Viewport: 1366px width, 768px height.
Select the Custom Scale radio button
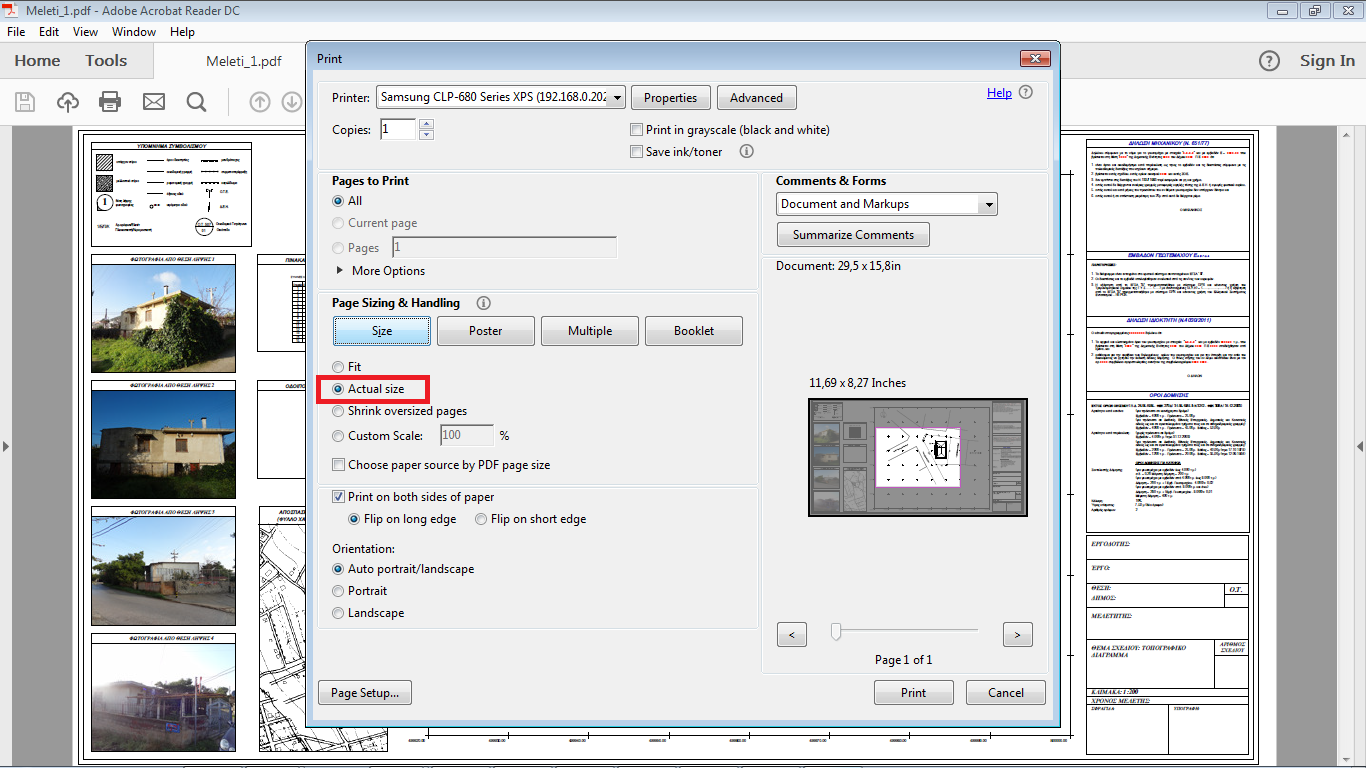click(338, 436)
